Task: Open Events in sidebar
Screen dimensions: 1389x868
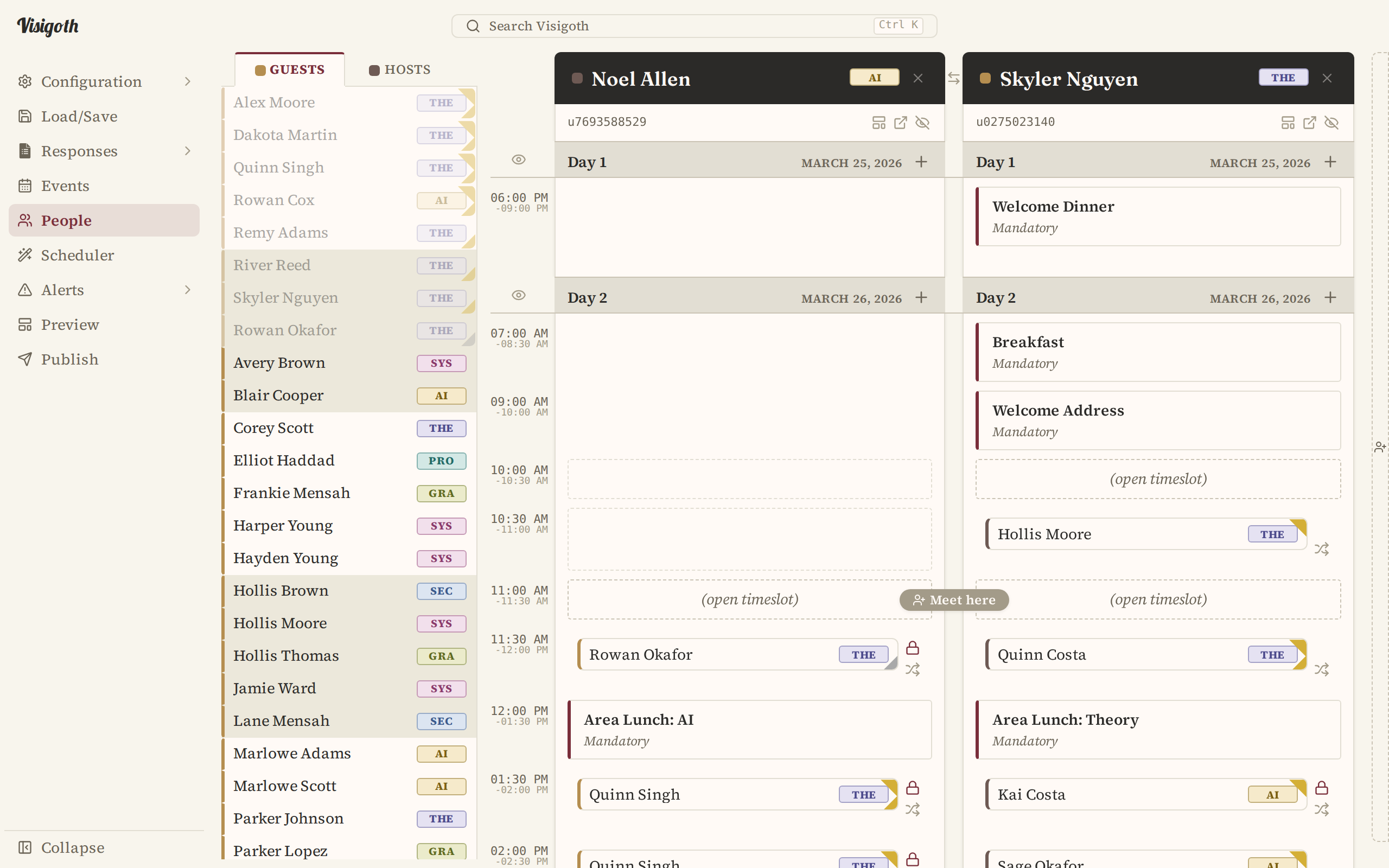Action: (104, 186)
